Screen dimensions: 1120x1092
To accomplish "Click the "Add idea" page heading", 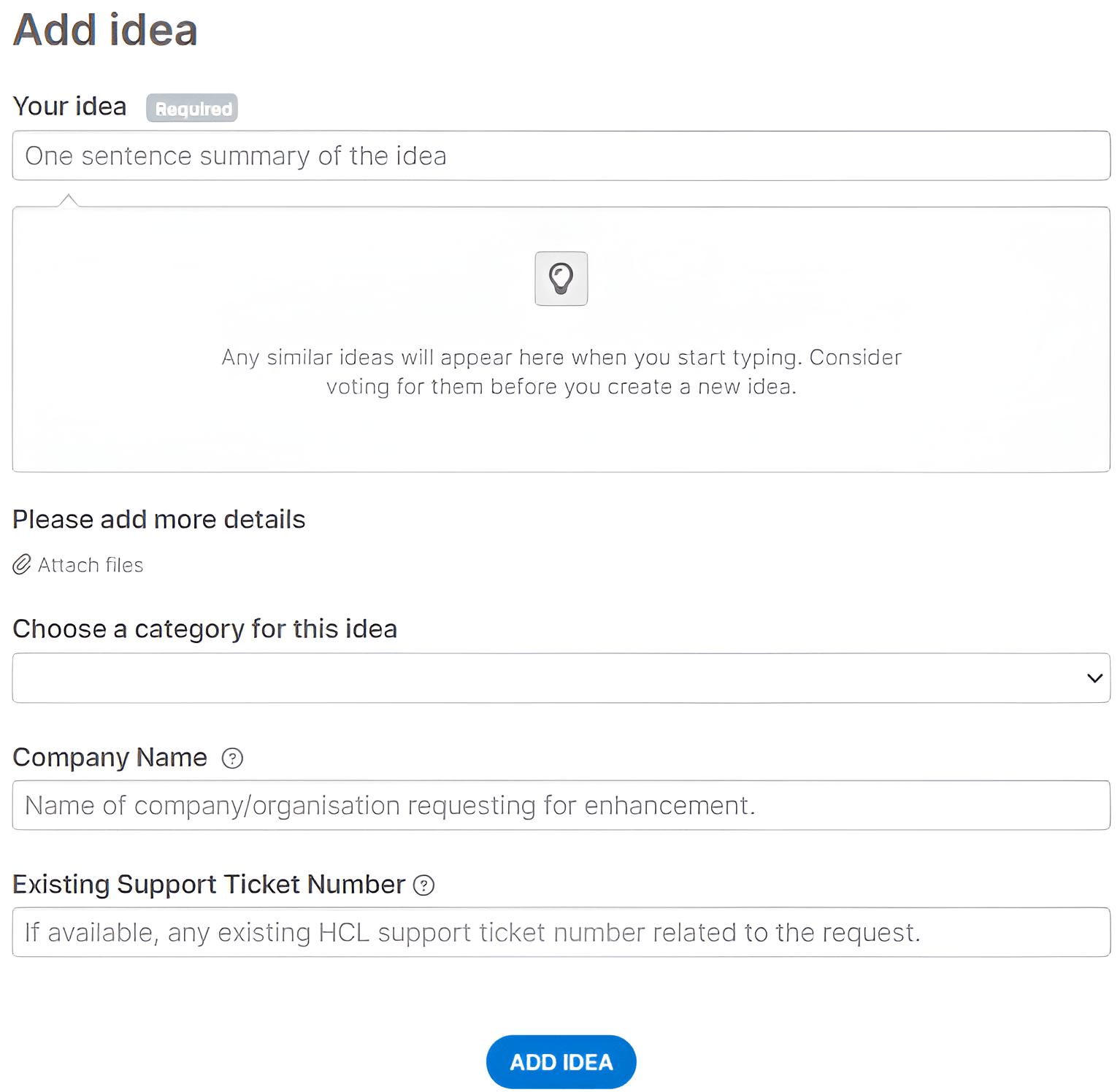I will coord(105,31).
